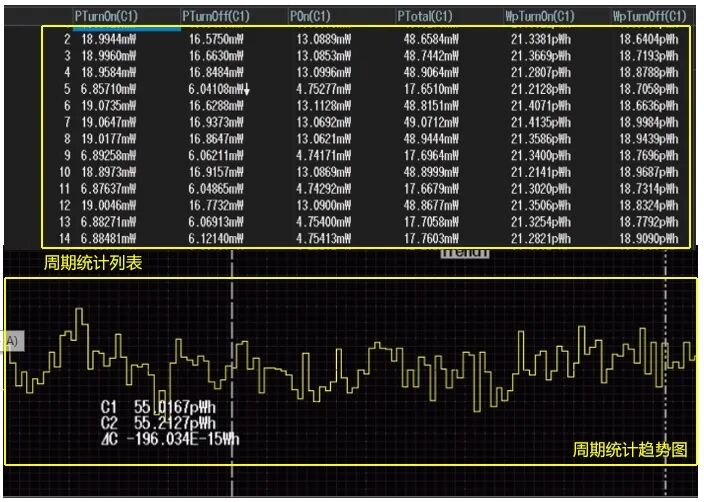Select the PTurnOff(C1) column header

point(216,17)
